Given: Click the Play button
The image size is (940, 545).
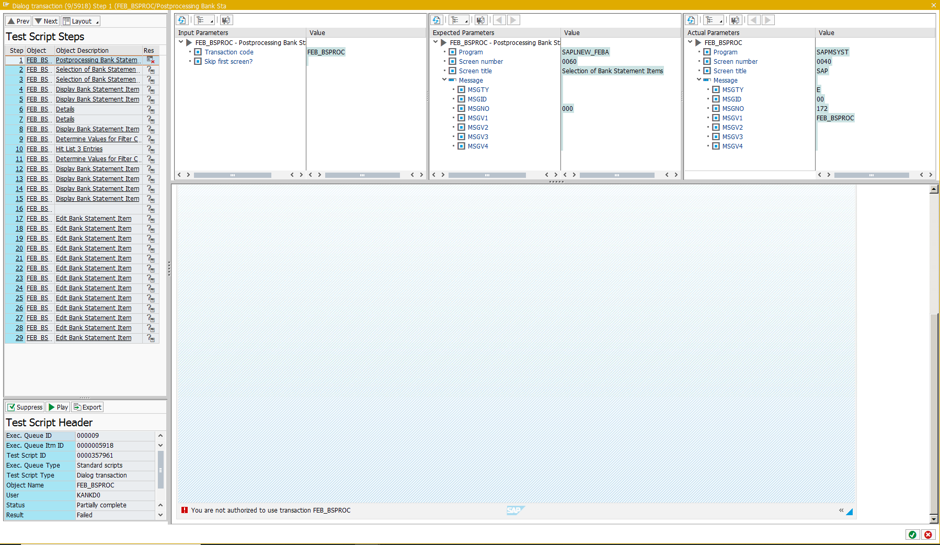Looking at the screenshot, I should click(58, 407).
